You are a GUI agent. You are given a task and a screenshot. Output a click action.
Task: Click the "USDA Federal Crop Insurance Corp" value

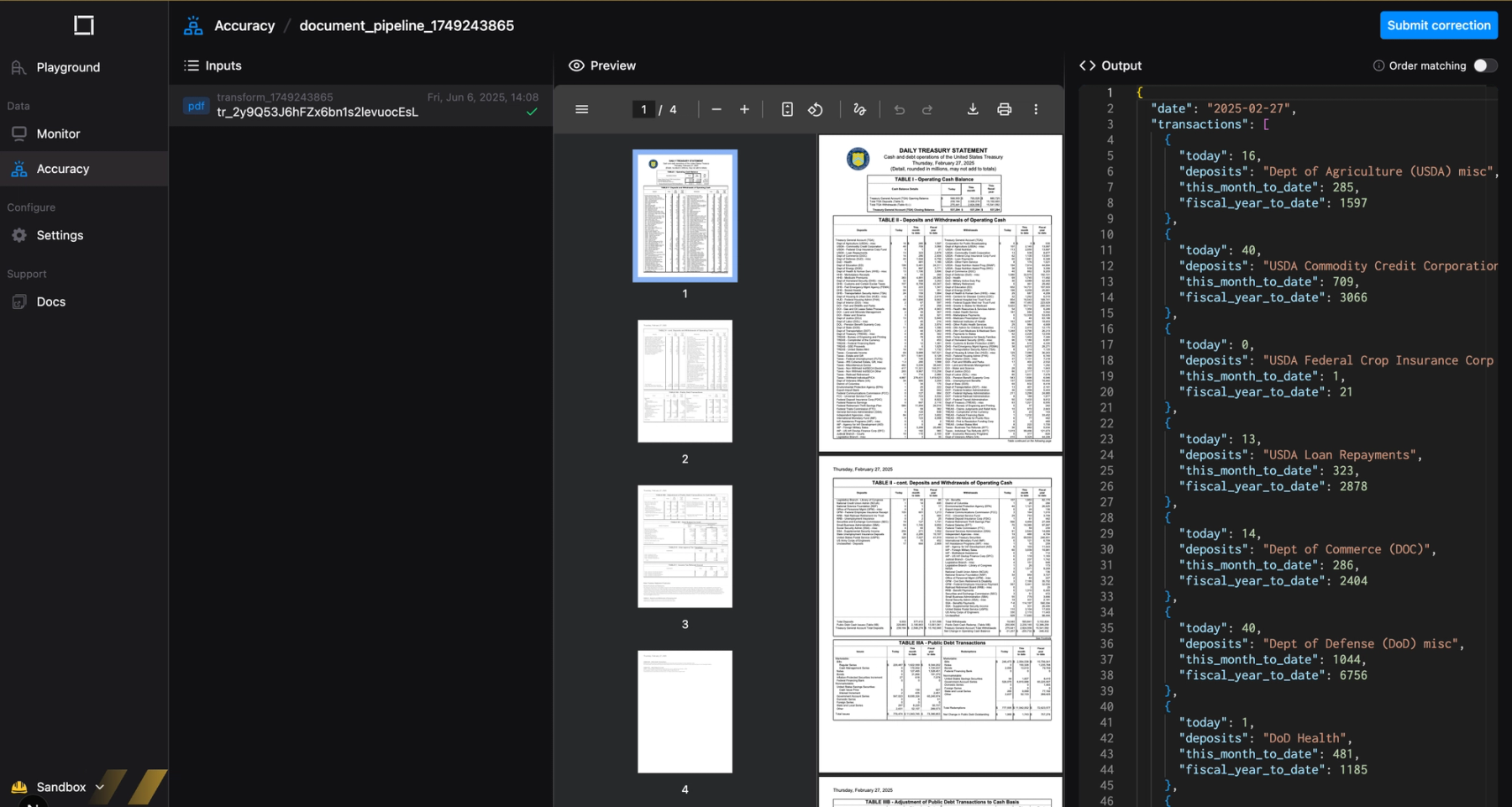click(1378, 360)
